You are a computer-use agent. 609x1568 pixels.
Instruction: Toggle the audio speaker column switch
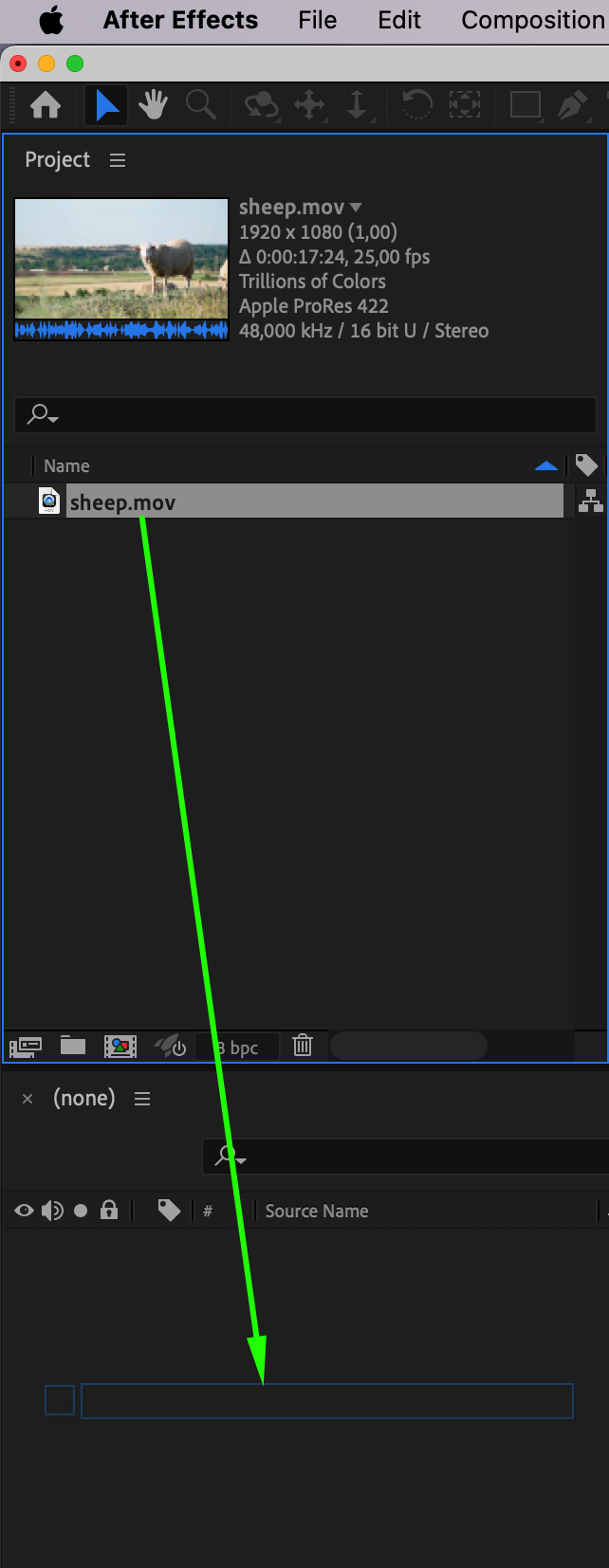pyautogui.click(x=52, y=1211)
